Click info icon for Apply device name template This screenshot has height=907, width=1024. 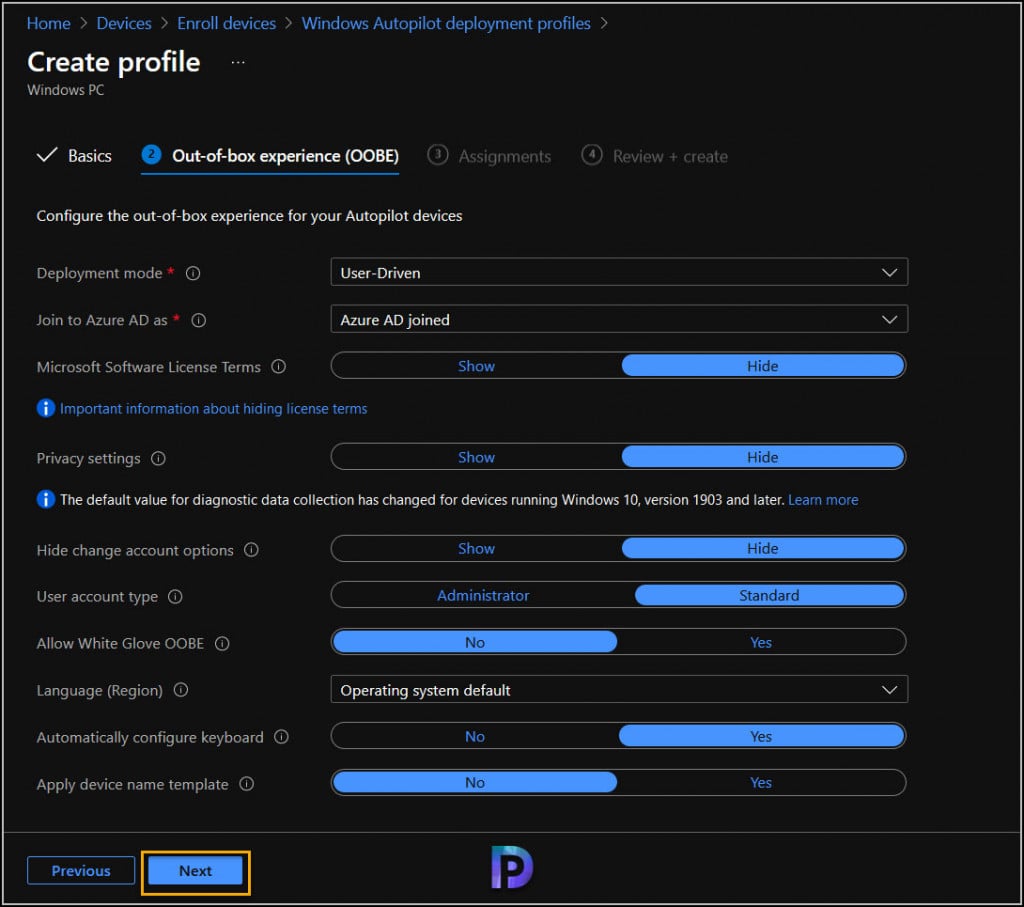click(x=246, y=784)
